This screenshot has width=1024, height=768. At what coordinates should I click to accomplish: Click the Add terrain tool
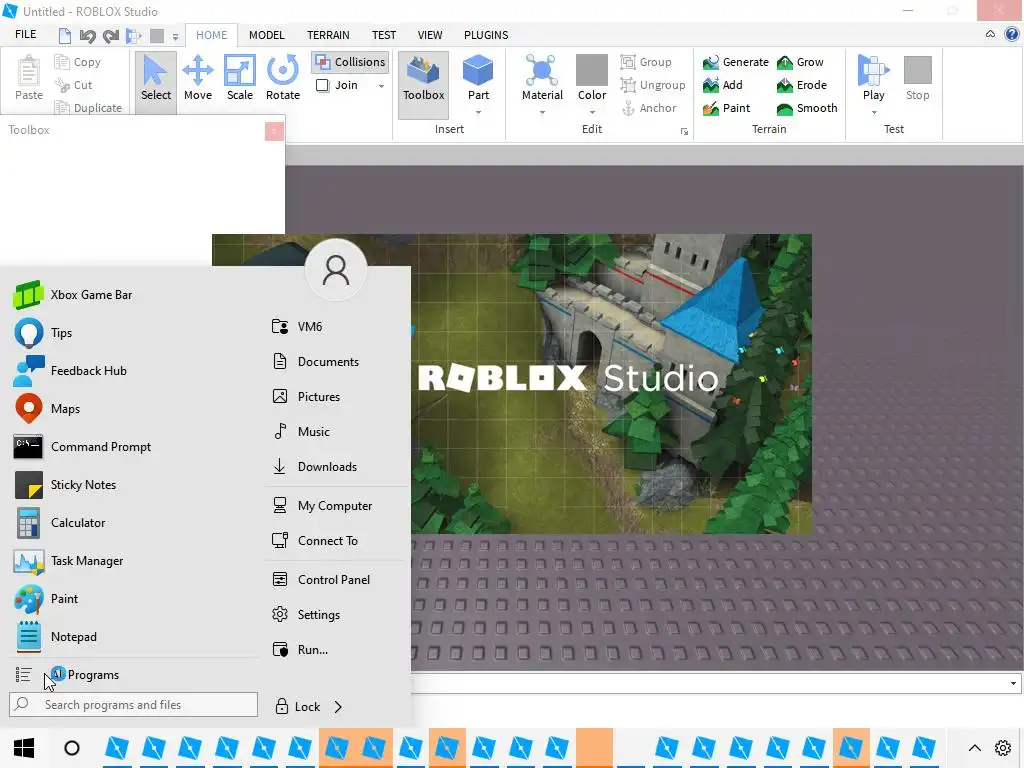coord(723,85)
